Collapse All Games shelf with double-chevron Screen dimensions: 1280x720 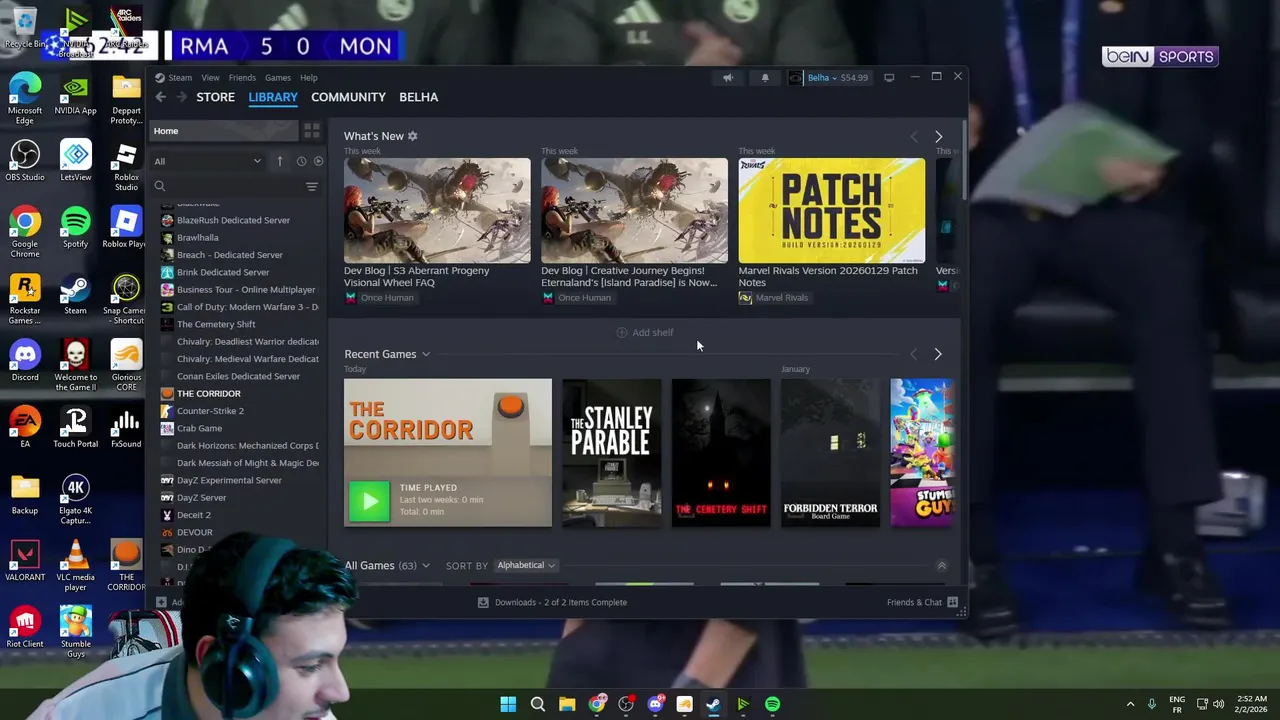[941, 566]
